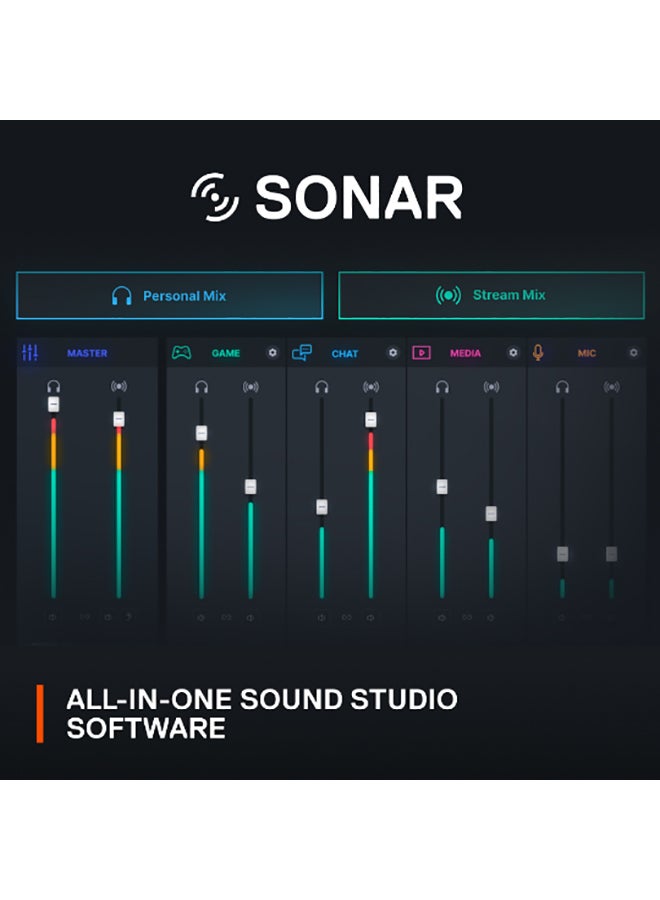
Task: Click the Mic personal volume slider handle
Action: (562, 554)
